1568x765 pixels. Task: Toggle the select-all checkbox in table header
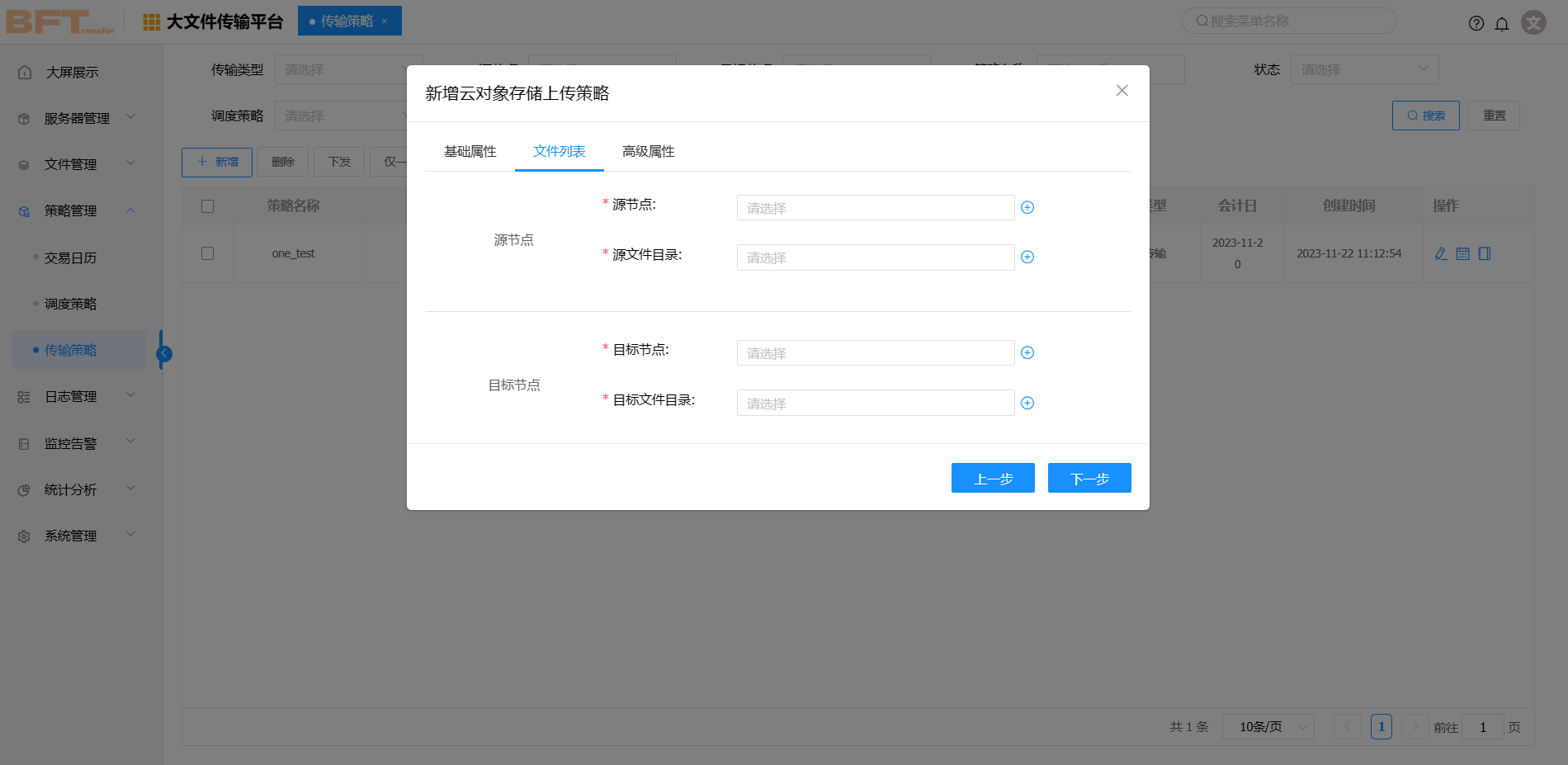208,206
